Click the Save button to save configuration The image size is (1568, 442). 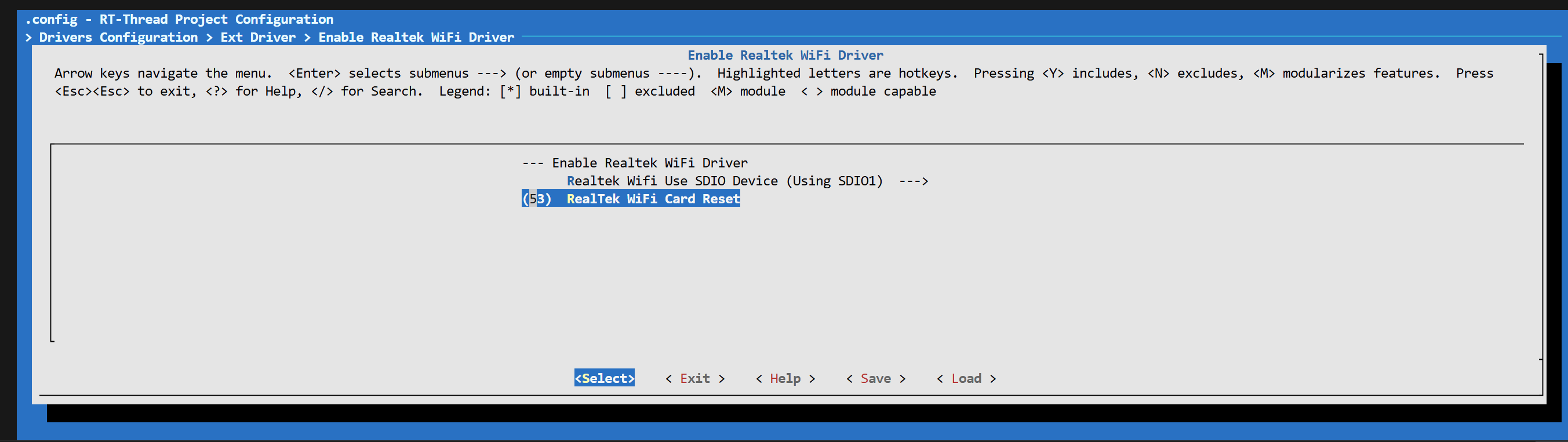pyautogui.click(x=875, y=378)
